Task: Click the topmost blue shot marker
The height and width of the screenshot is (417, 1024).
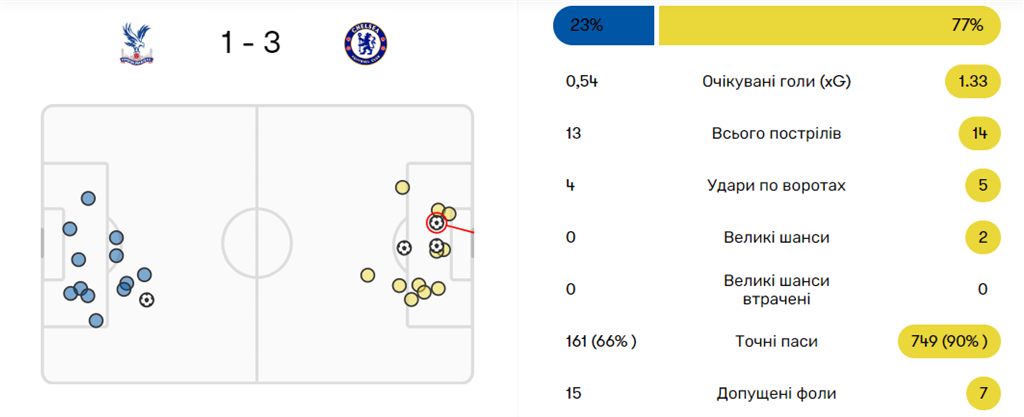Action: 88,198
